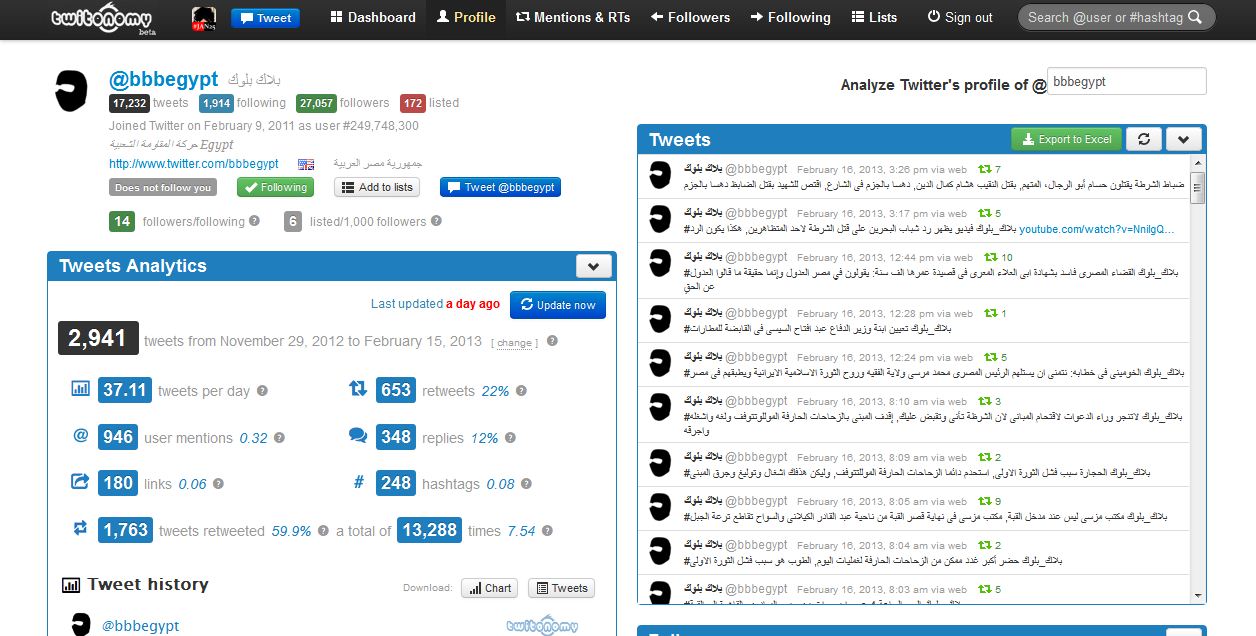Click the tweets per day chart icon

pos(80,389)
